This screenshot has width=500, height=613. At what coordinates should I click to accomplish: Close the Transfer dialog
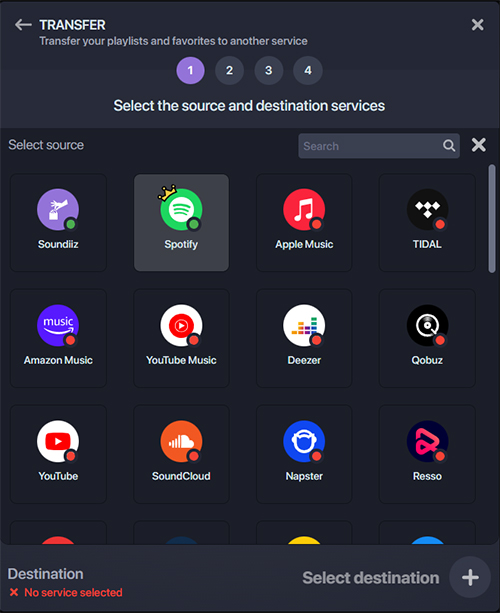coord(477,25)
